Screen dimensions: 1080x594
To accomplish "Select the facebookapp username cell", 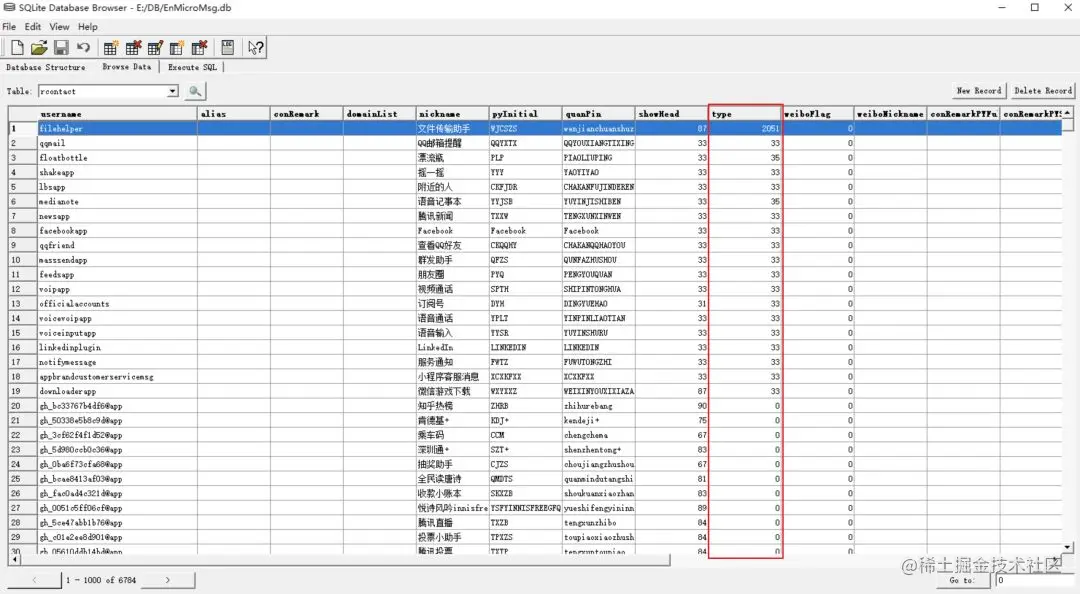I will (x=117, y=230).
